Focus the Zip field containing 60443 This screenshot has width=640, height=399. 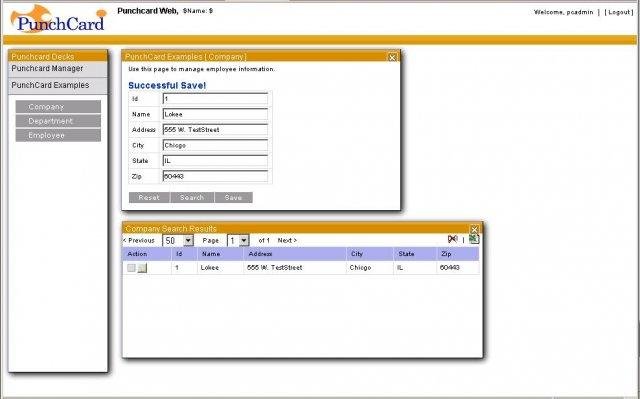(x=215, y=176)
